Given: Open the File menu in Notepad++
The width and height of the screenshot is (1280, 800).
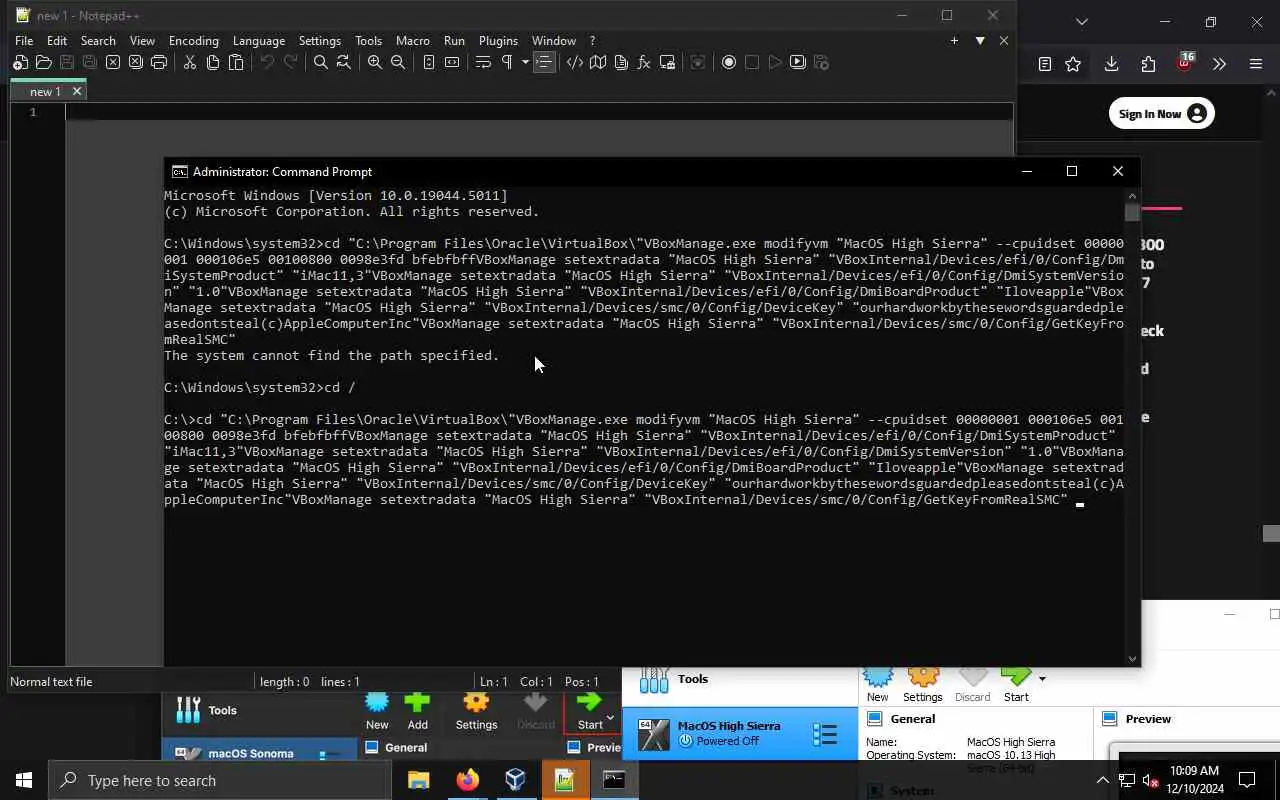Looking at the screenshot, I should [24, 41].
